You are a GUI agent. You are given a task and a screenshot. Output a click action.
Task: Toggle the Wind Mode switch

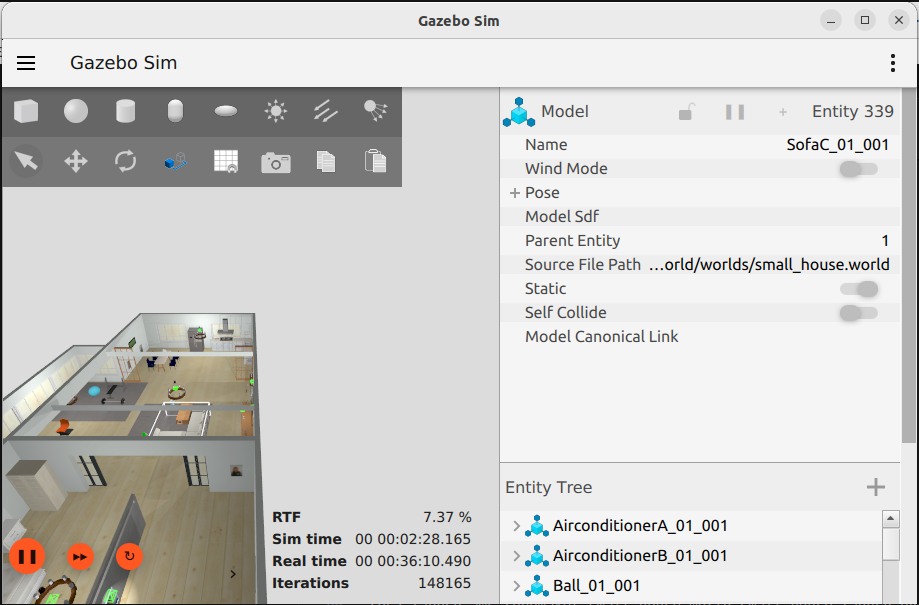(858, 169)
